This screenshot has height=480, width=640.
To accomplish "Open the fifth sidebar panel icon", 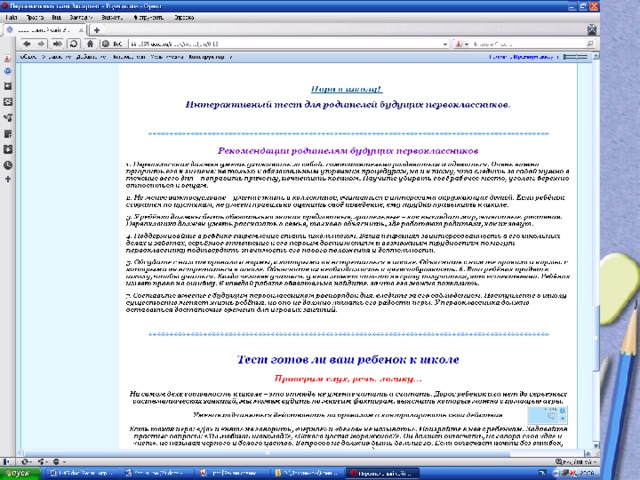I will click(x=7, y=118).
